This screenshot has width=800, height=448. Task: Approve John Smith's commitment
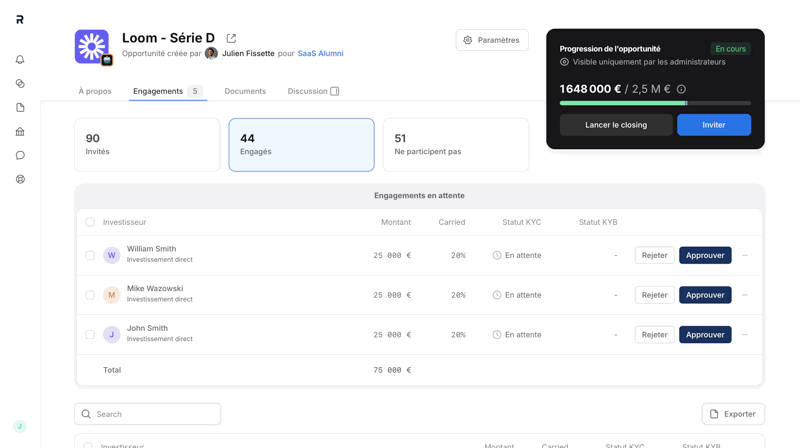pos(705,335)
